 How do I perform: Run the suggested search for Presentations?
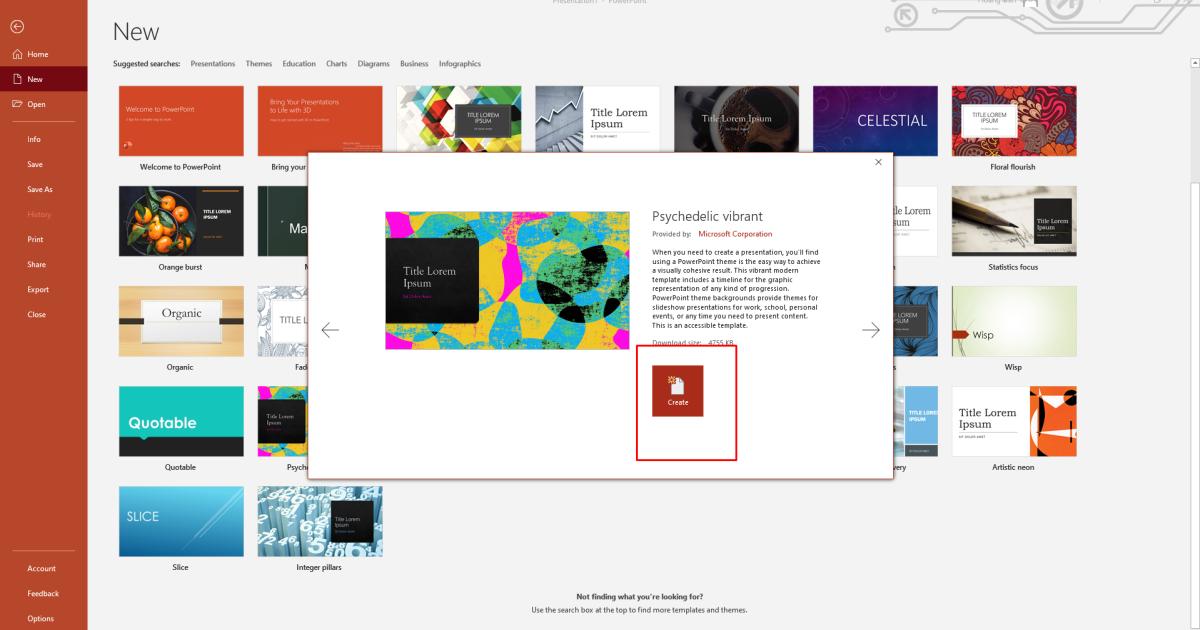pyautogui.click(x=212, y=63)
